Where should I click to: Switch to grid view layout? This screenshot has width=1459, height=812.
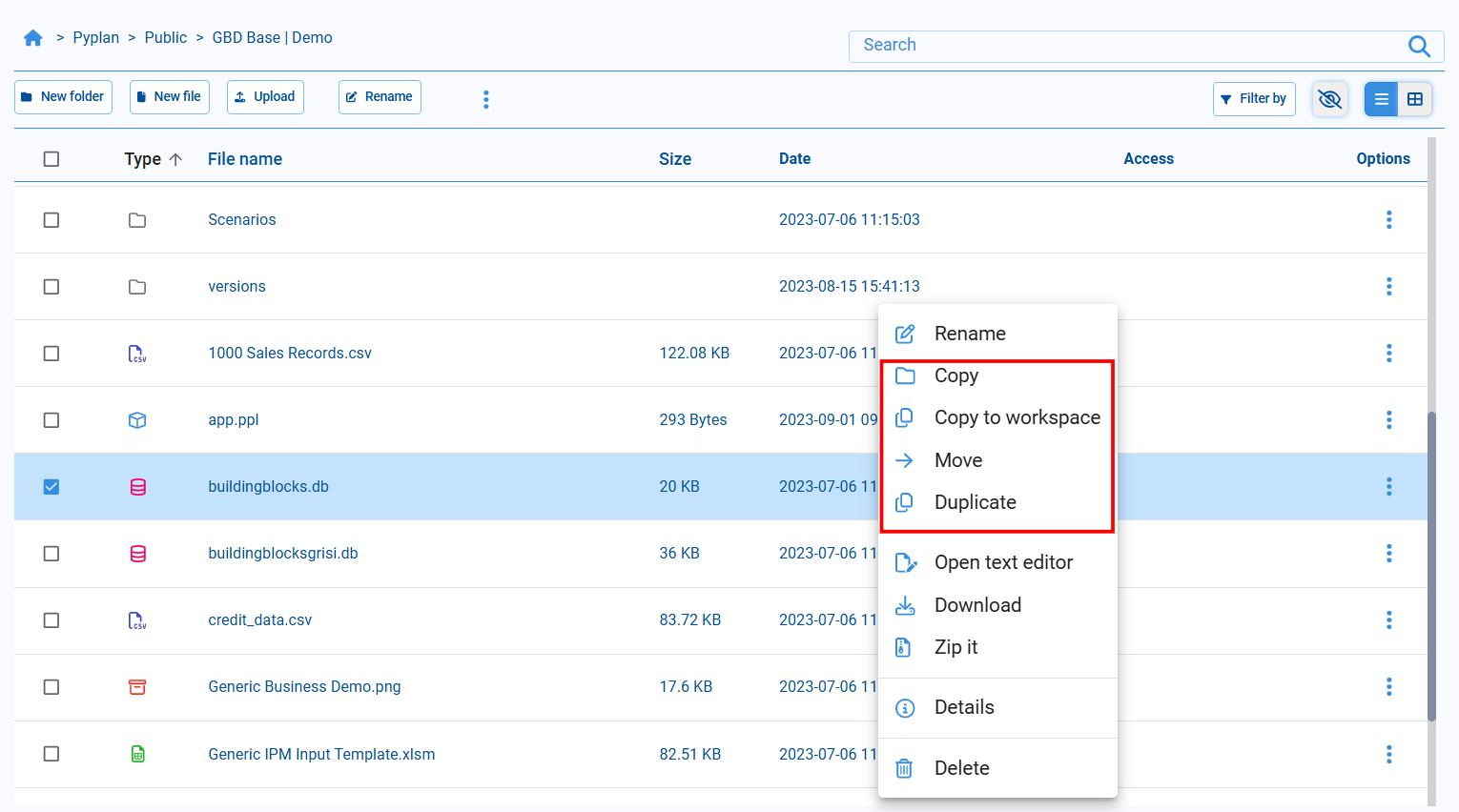[x=1415, y=99]
